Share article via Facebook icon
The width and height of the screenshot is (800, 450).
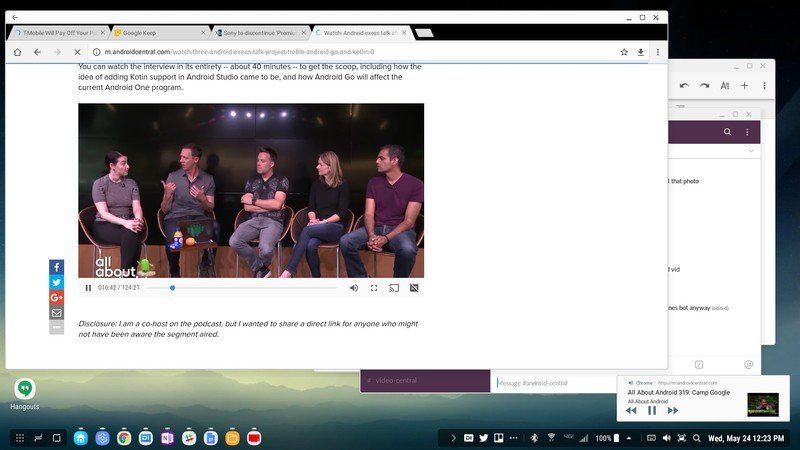pos(57,267)
